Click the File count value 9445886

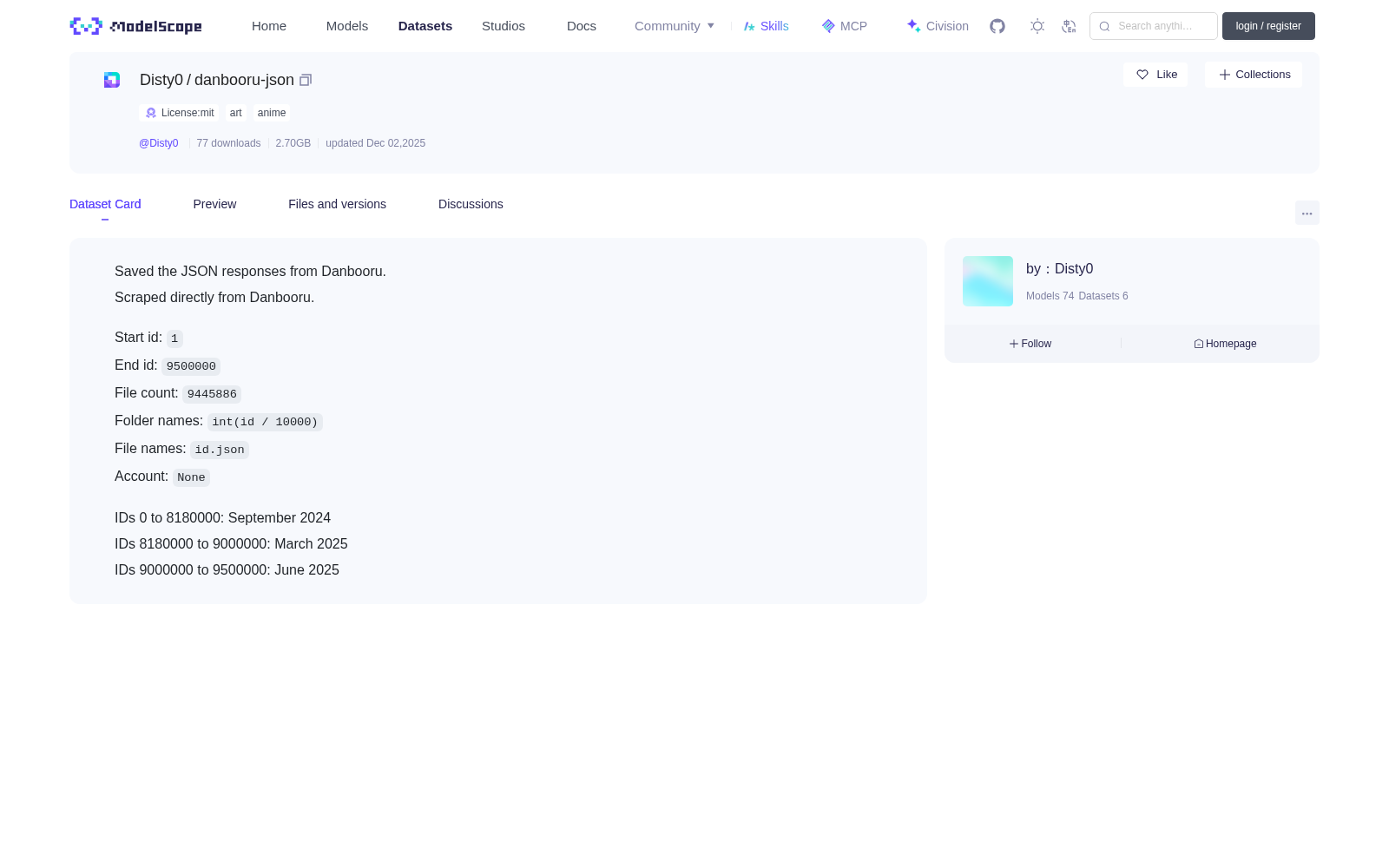212,394
